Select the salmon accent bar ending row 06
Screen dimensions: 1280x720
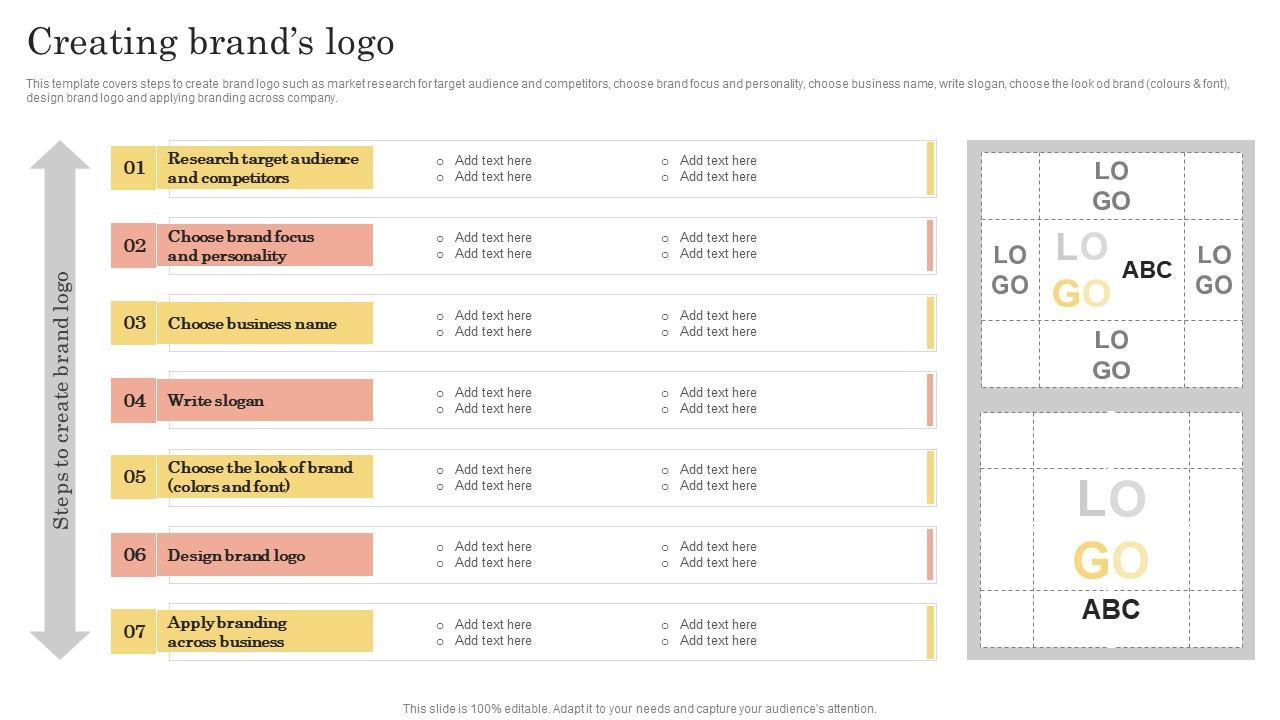[930, 555]
